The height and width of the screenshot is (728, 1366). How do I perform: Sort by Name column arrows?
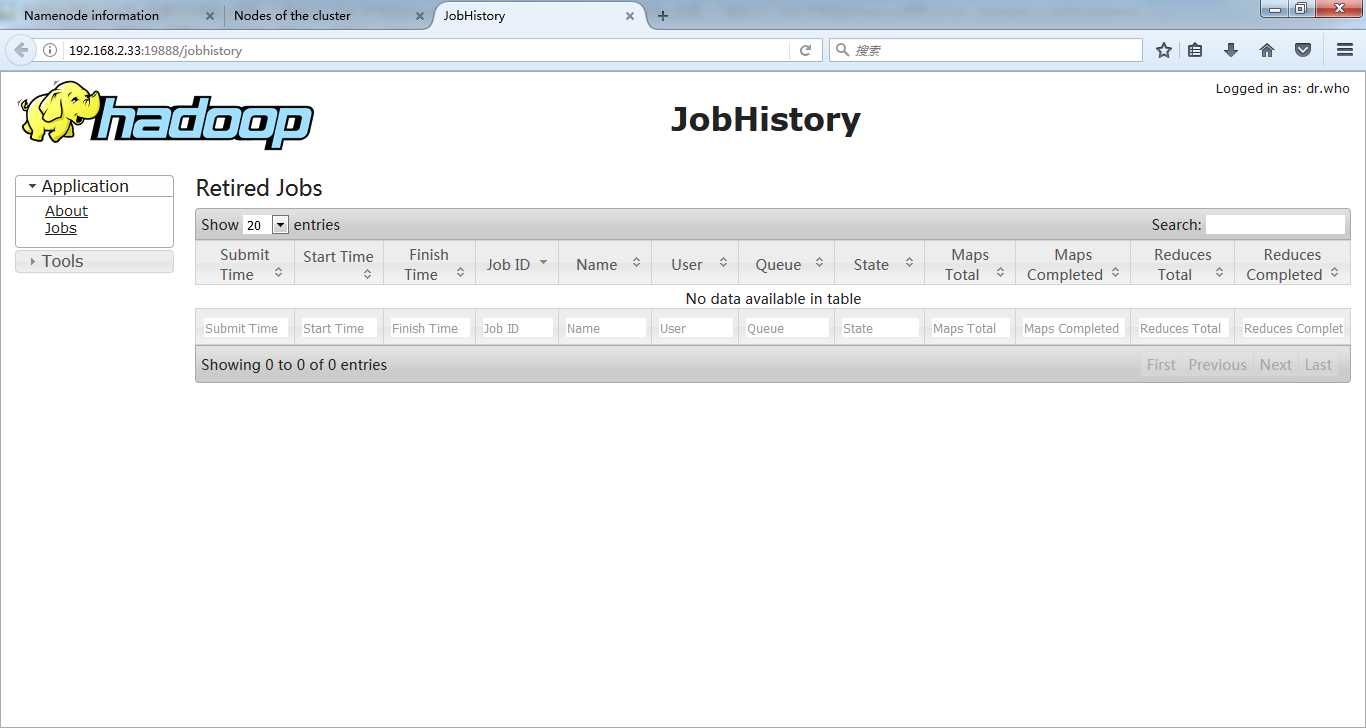click(636, 263)
